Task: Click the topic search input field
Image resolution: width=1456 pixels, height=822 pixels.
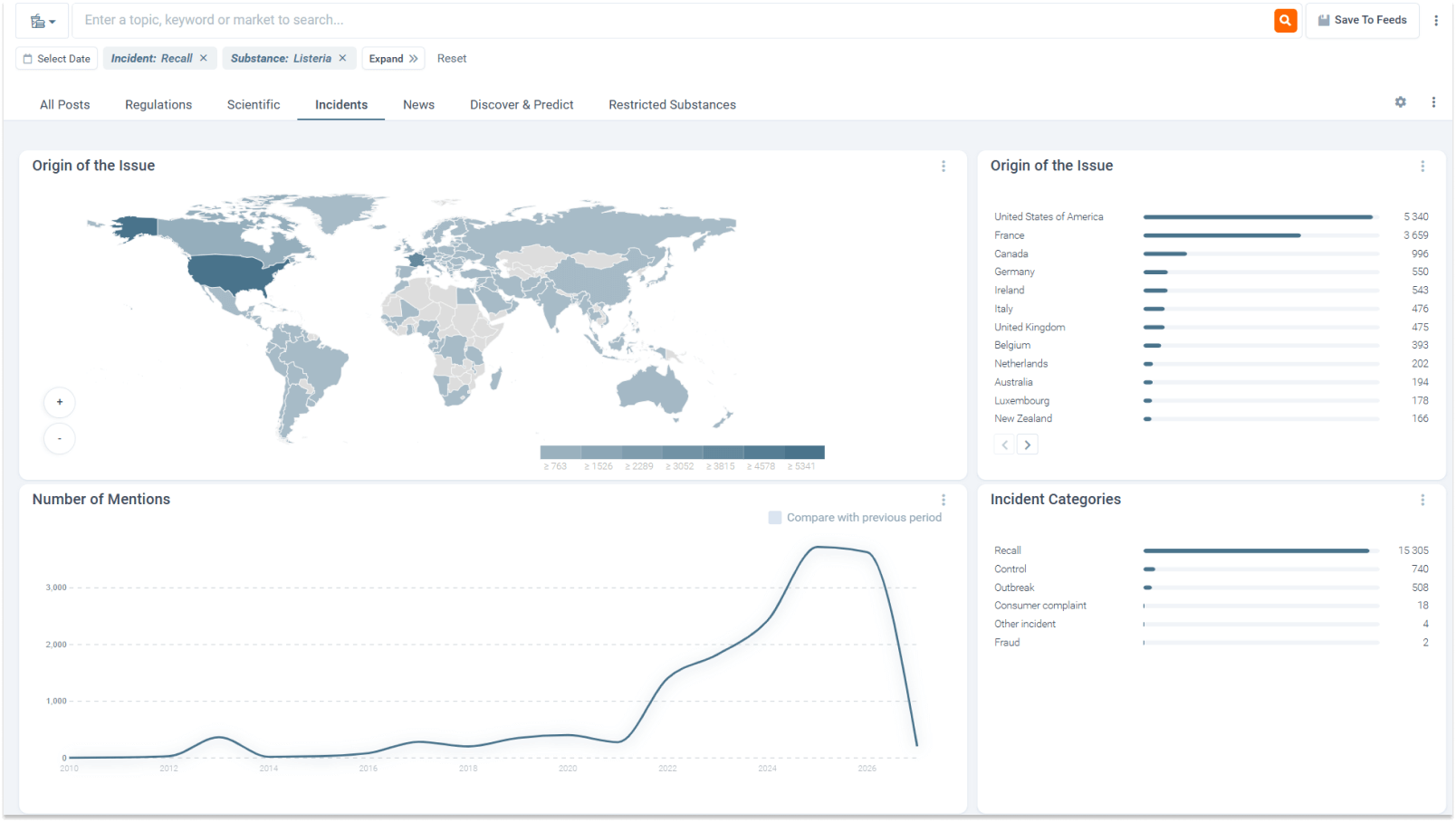Action: pos(670,20)
